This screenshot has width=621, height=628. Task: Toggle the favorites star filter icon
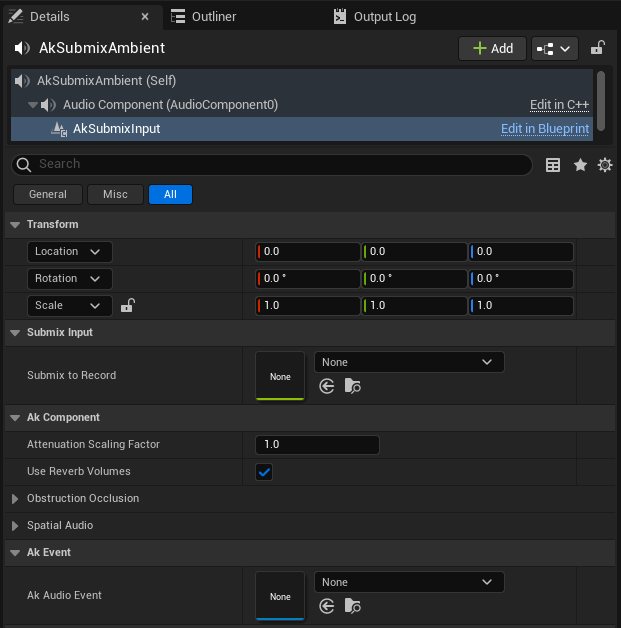(x=580, y=165)
